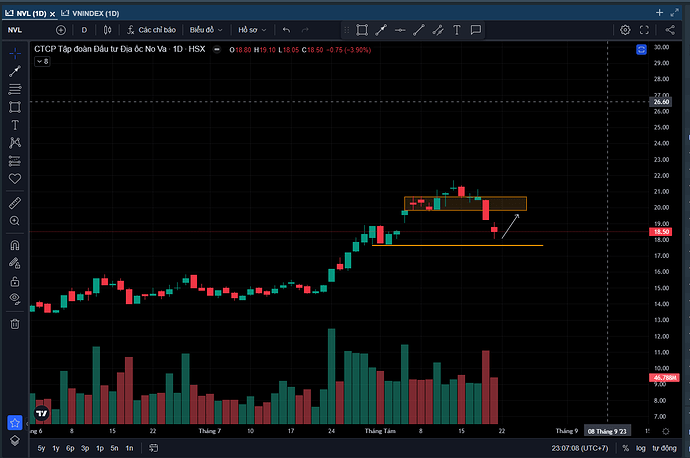The image size is (690, 458).
Task: Open chart settings gear
Action: point(625,30)
